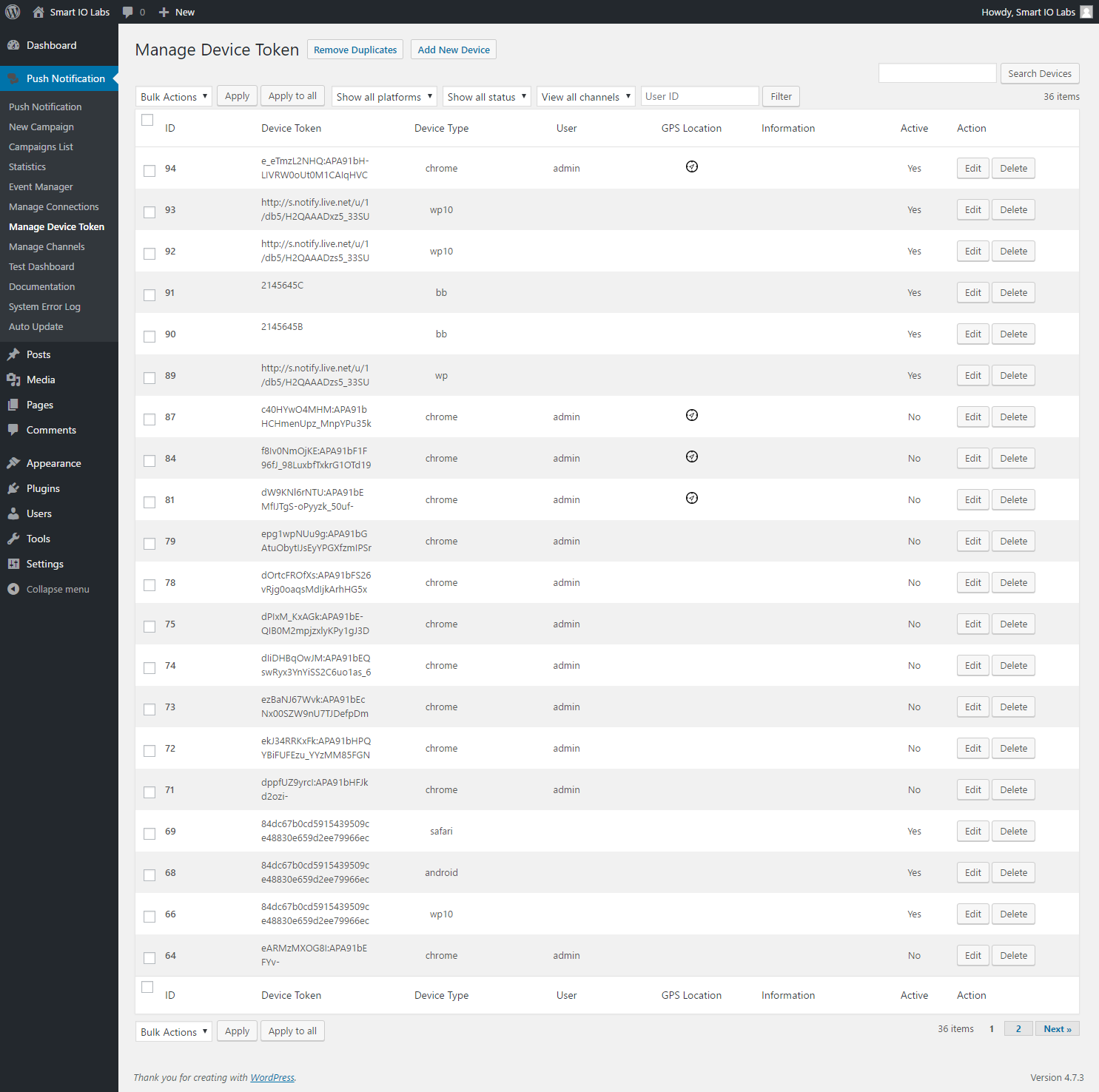This screenshot has width=1099, height=1092.
Task: Open the comments bubble icon in admin bar
Action: pos(128,12)
